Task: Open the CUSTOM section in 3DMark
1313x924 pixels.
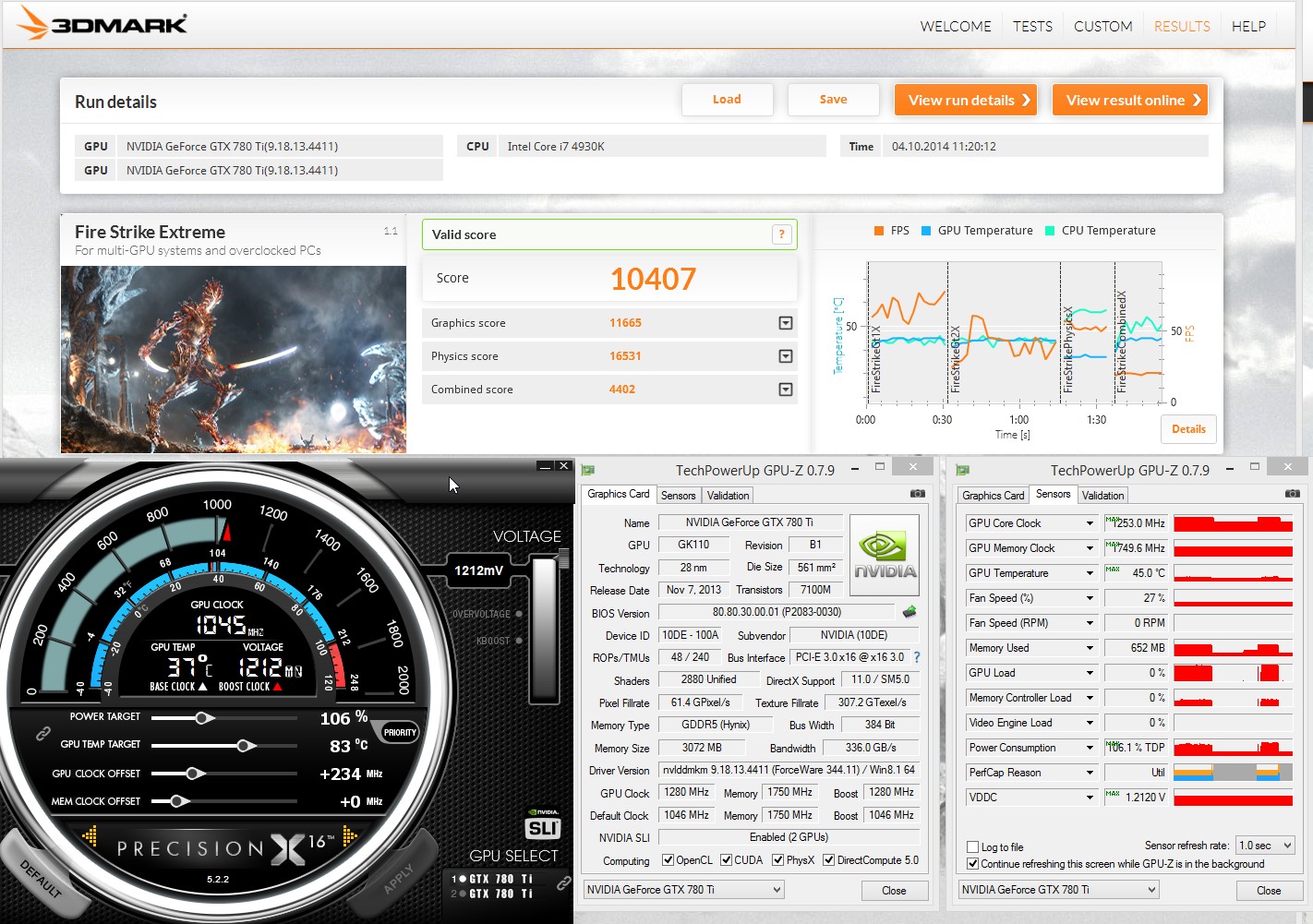Action: click(1102, 27)
